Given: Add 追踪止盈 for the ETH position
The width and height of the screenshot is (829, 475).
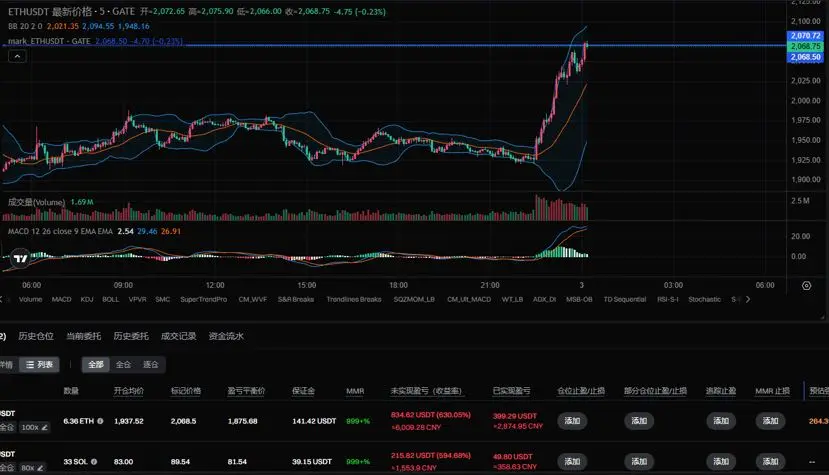Looking at the screenshot, I should point(721,421).
